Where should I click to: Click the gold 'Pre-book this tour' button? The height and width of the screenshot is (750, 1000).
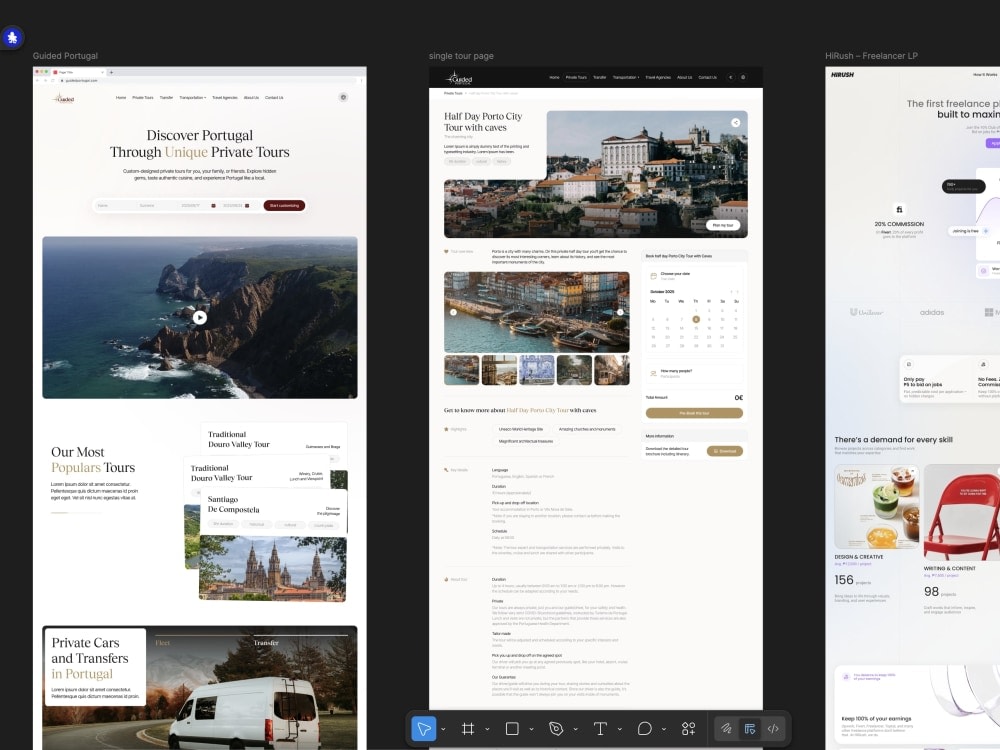coord(695,413)
